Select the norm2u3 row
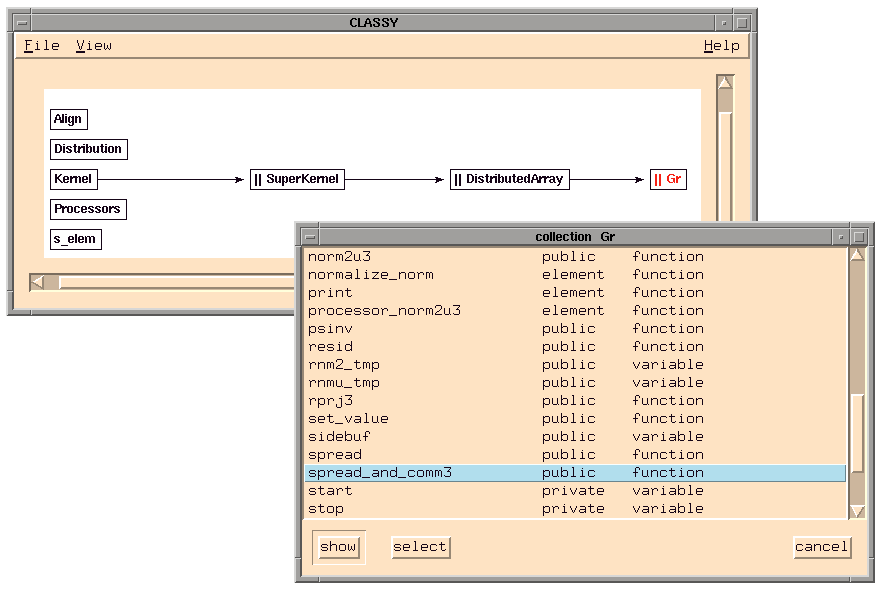This screenshot has height=593, width=886. [x=575, y=257]
